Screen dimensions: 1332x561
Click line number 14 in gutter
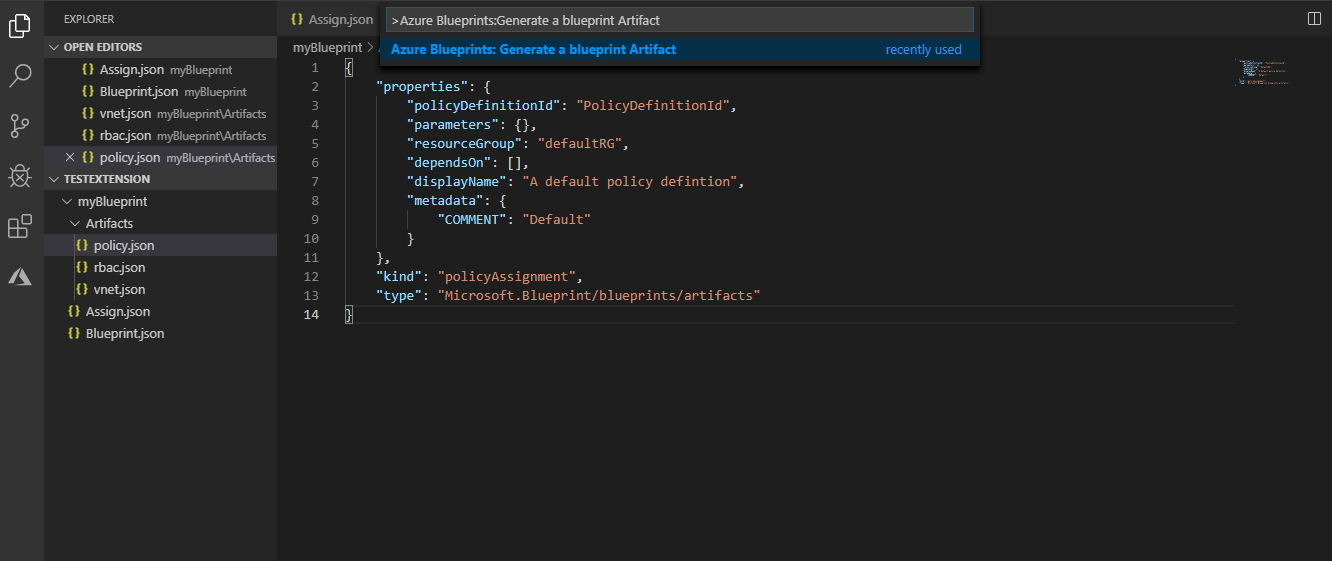[311, 314]
